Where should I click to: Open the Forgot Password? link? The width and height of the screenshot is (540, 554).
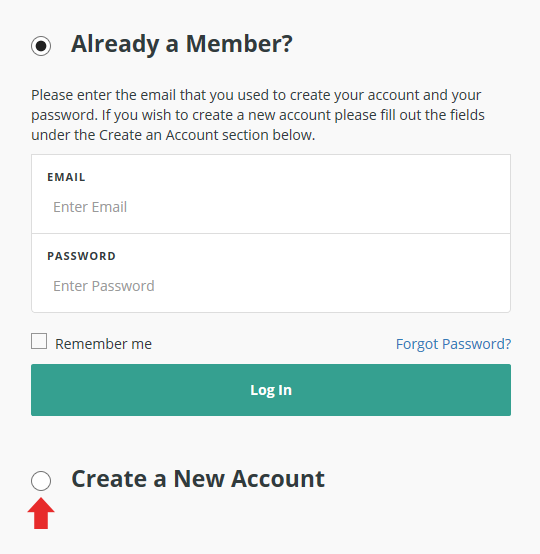pos(453,344)
